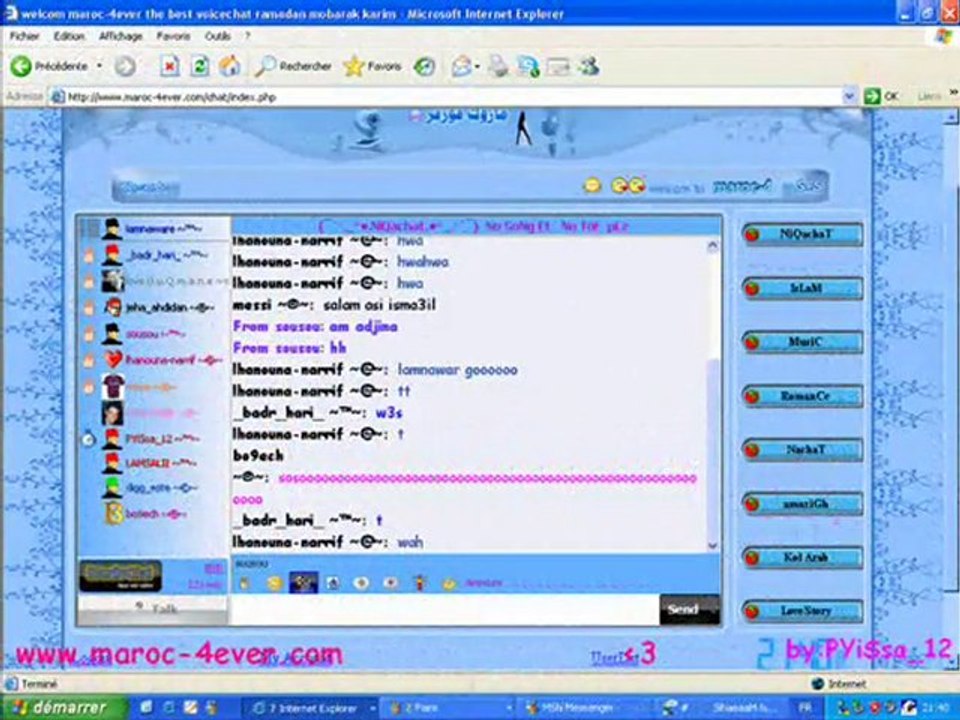Open Rechercher magnifier search

coord(293,66)
